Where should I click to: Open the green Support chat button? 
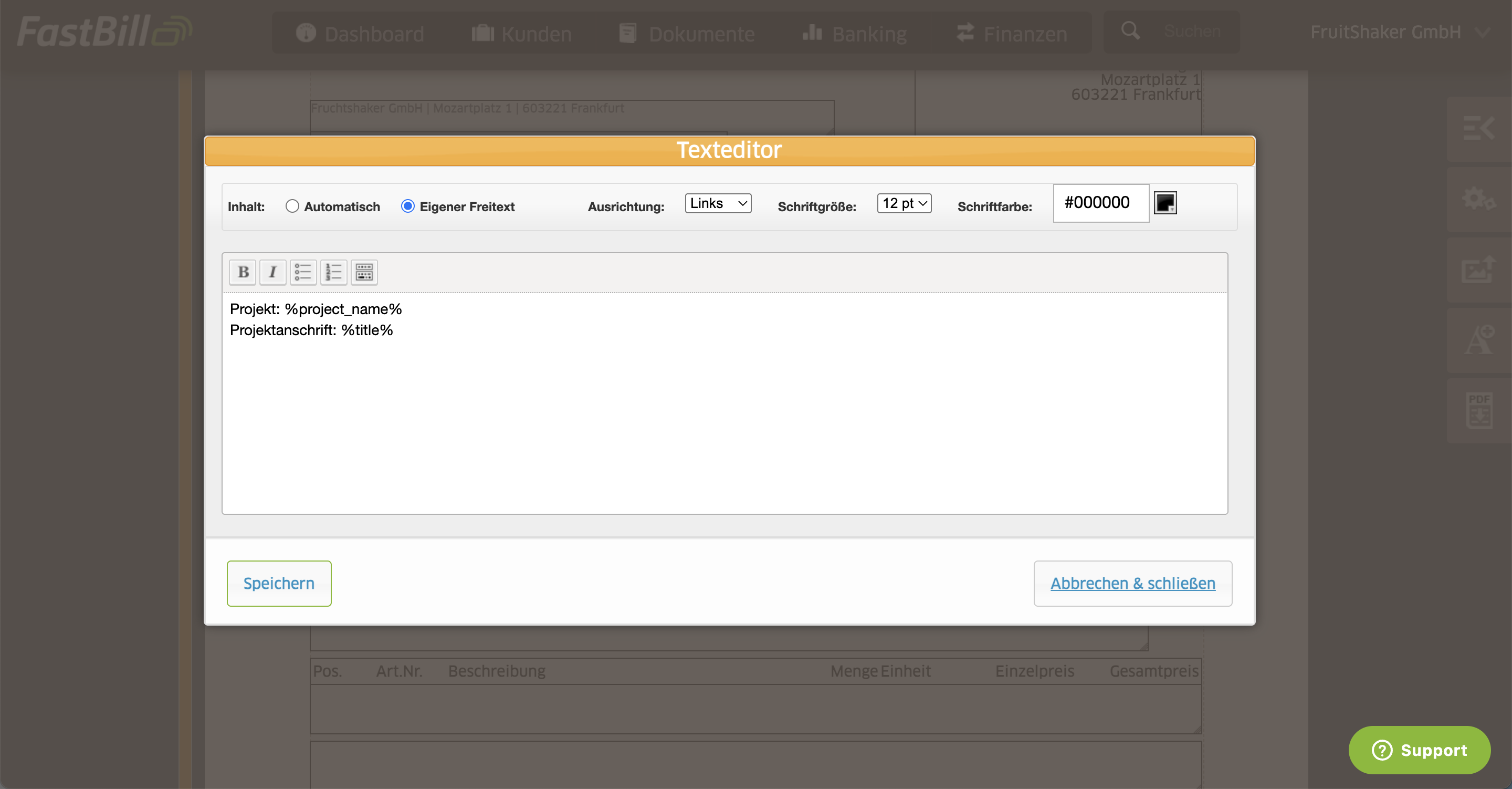(x=1419, y=750)
